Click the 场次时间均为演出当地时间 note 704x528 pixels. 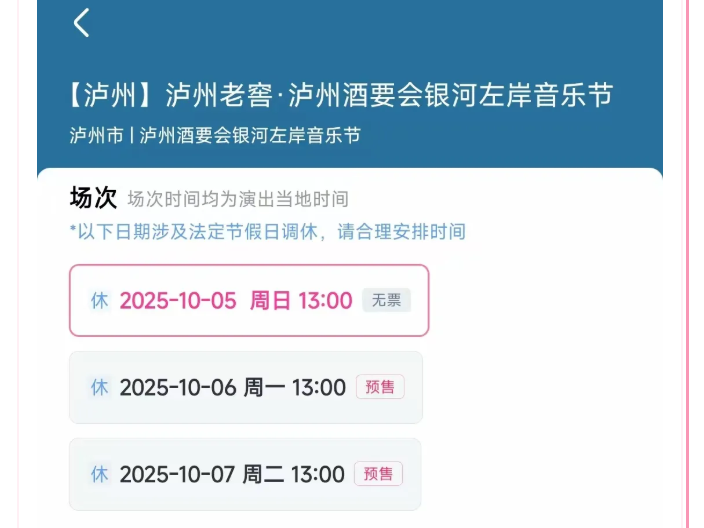238,200
